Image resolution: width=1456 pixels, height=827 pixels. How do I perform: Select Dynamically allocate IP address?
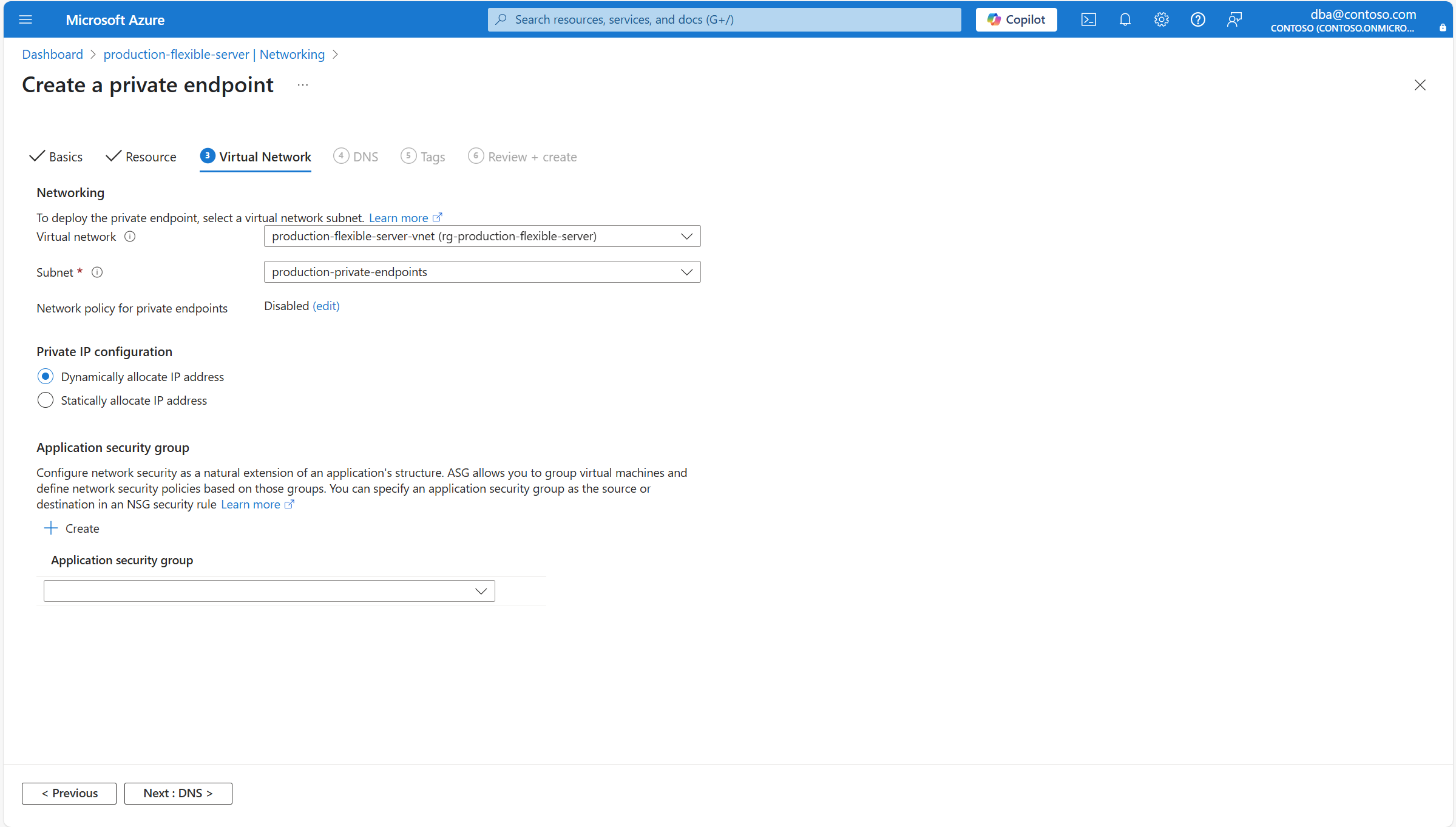click(x=46, y=377)
